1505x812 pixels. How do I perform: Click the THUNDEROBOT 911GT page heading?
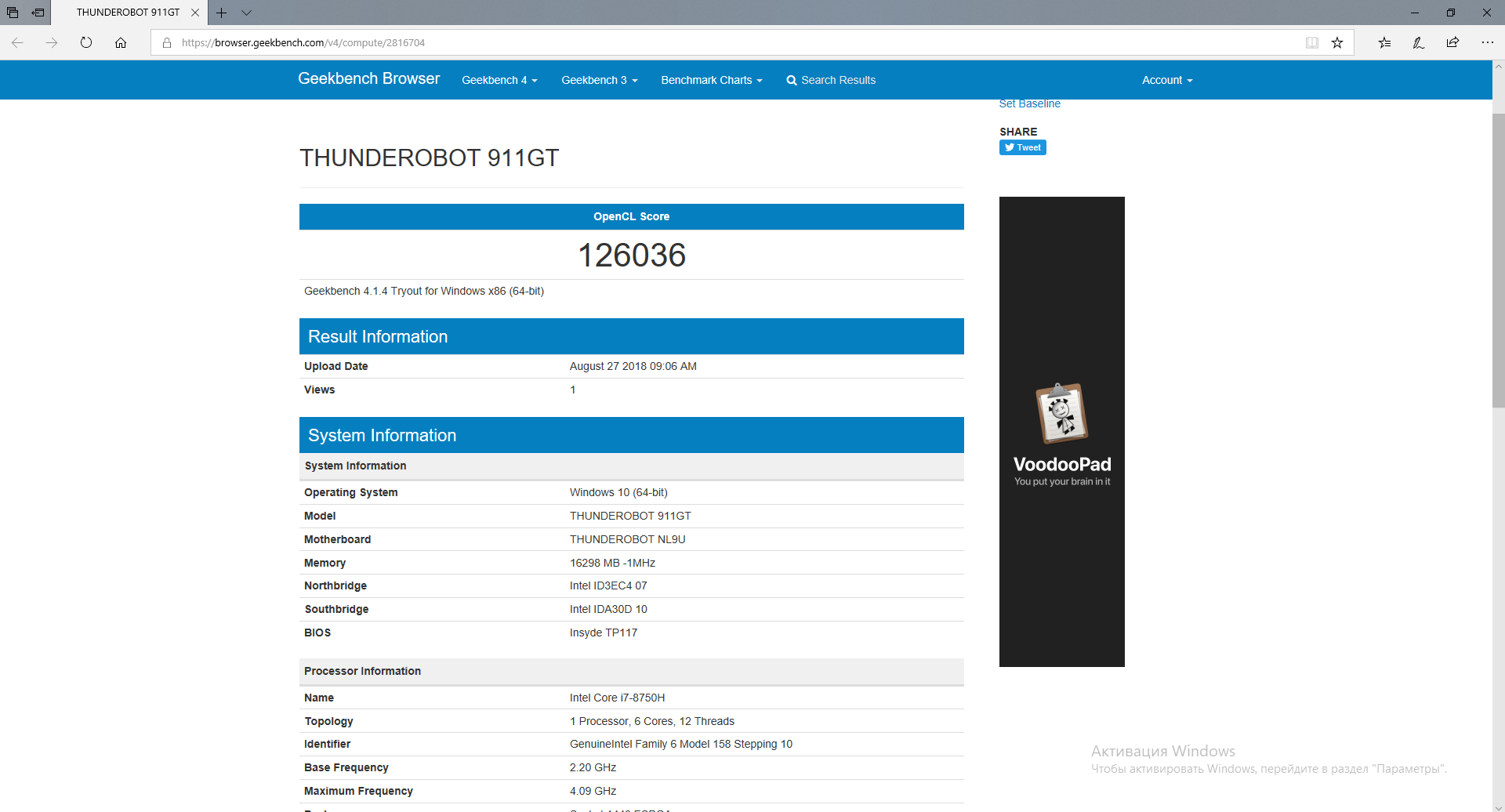tap(429, 158)
